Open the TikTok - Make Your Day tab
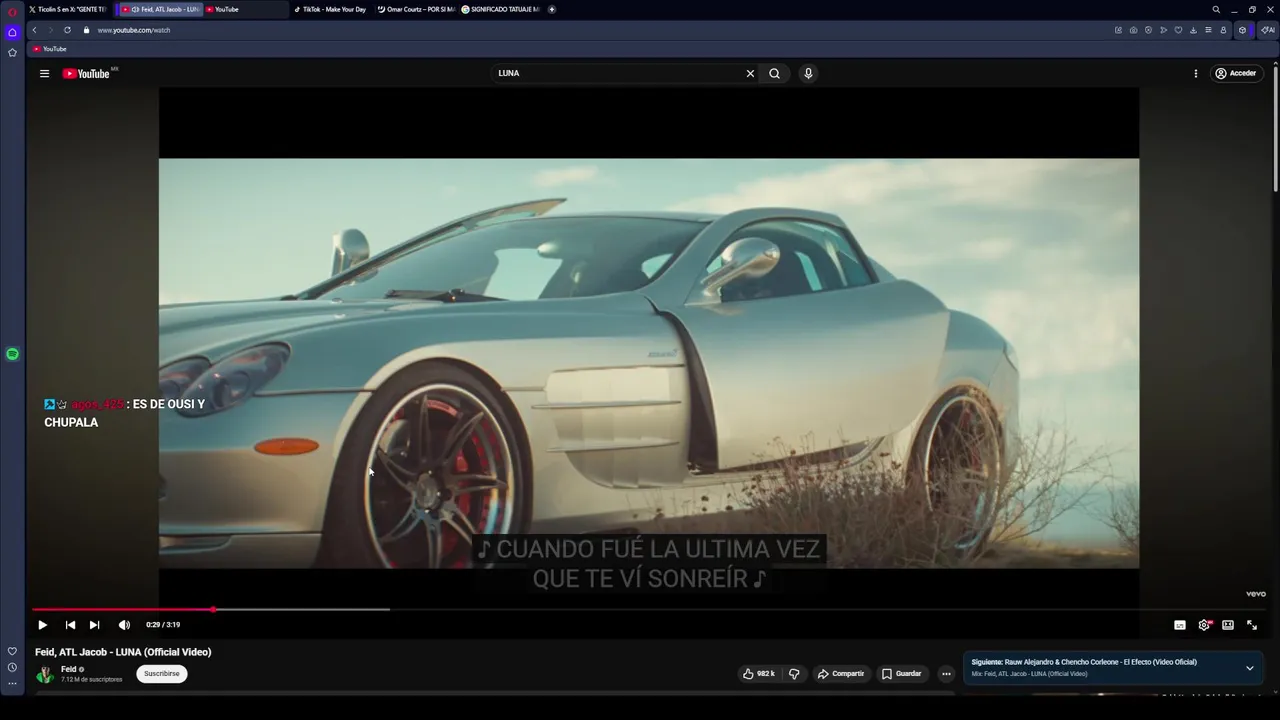The width and height of the screenshot is (1280, 720). 331,9
